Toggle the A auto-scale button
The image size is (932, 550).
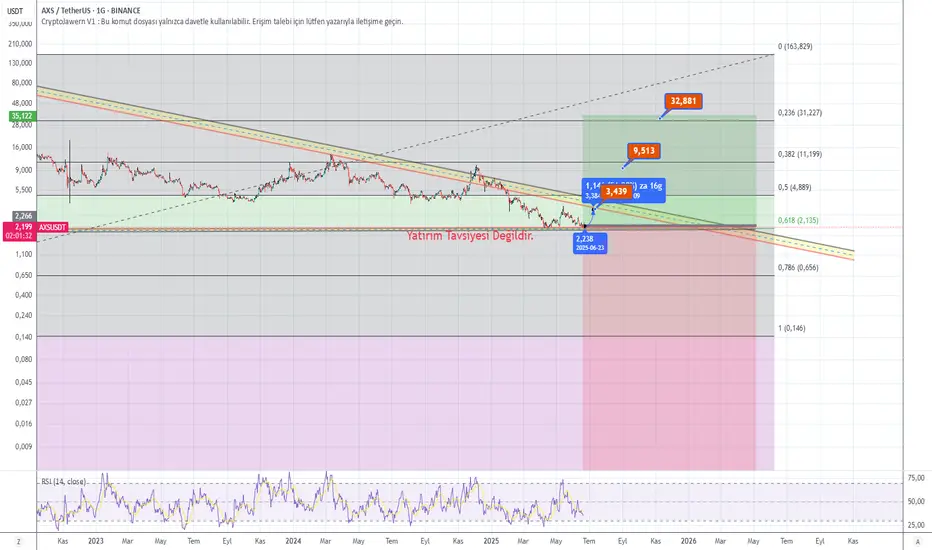click(x=917, y=542)
